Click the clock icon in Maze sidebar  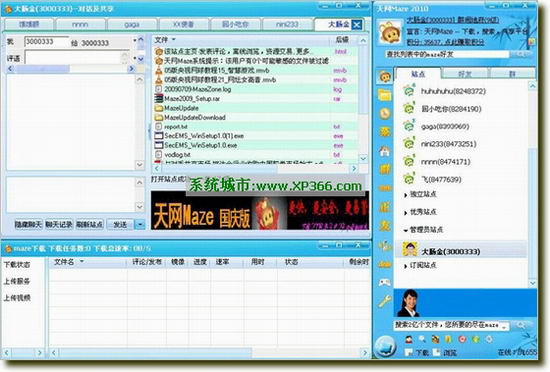tap(385, 114)
